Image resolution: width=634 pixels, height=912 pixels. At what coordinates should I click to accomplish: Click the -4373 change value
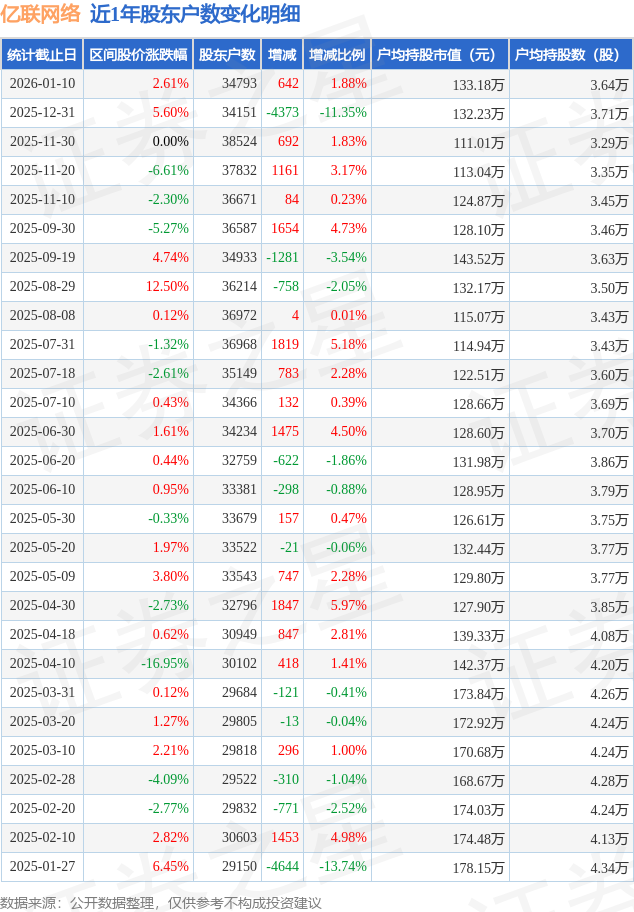click(282, 113)
